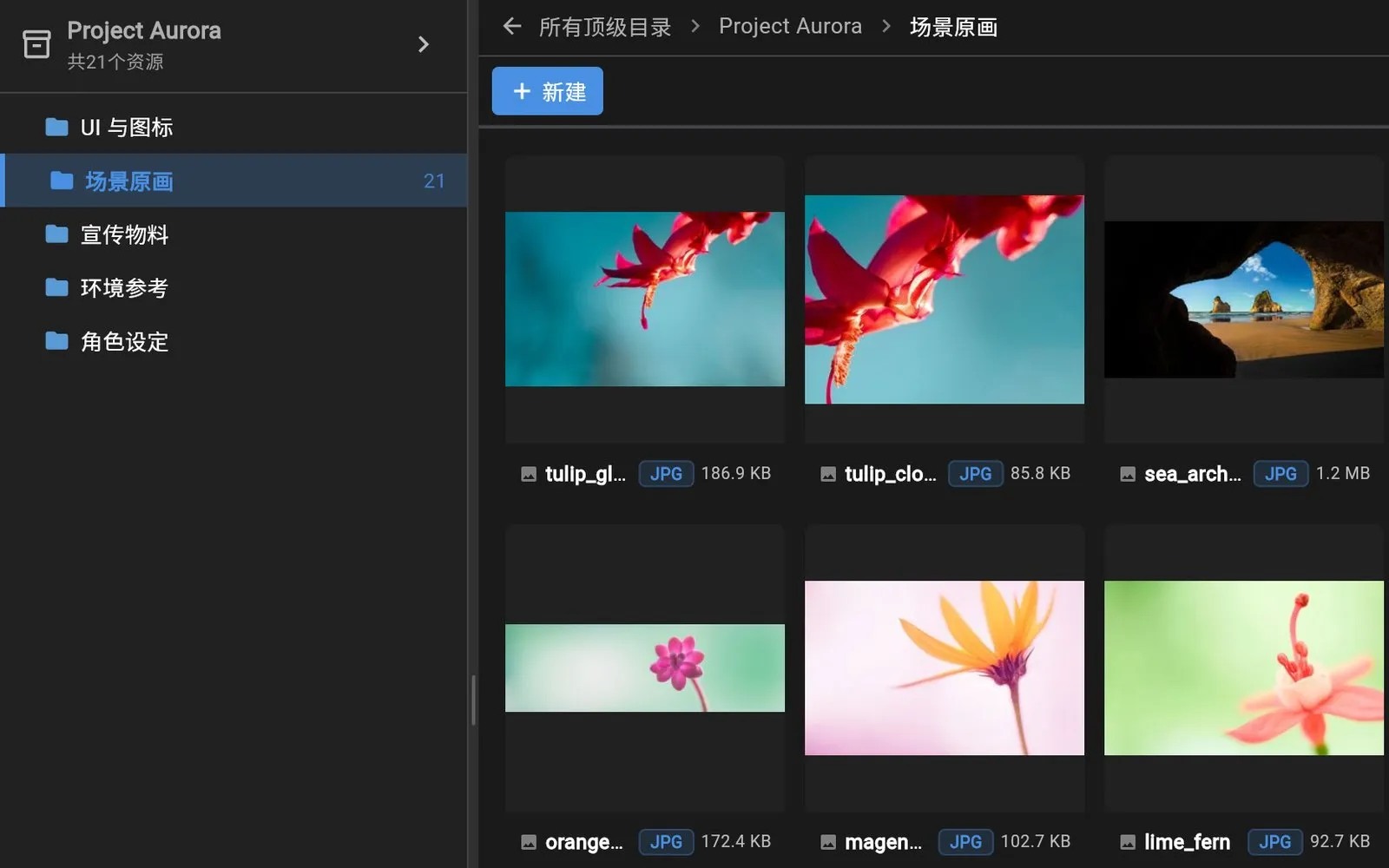Image resolution: width=1389 pixels, height=868 pixels.
Task: Click the JPG badge for sea_arch...
Action: pos(1280,474)
